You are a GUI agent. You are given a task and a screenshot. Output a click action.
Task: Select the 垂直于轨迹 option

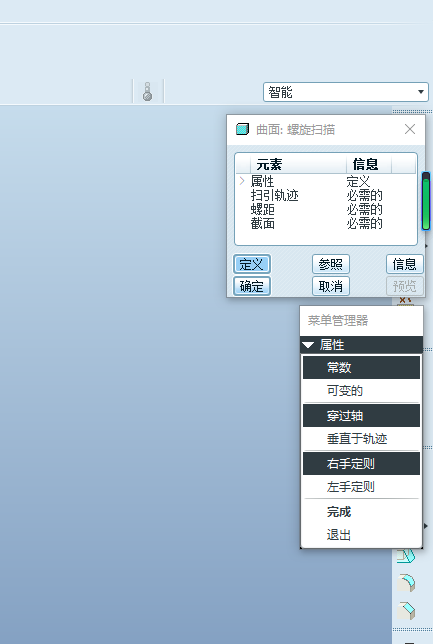(x=361, y=439)
